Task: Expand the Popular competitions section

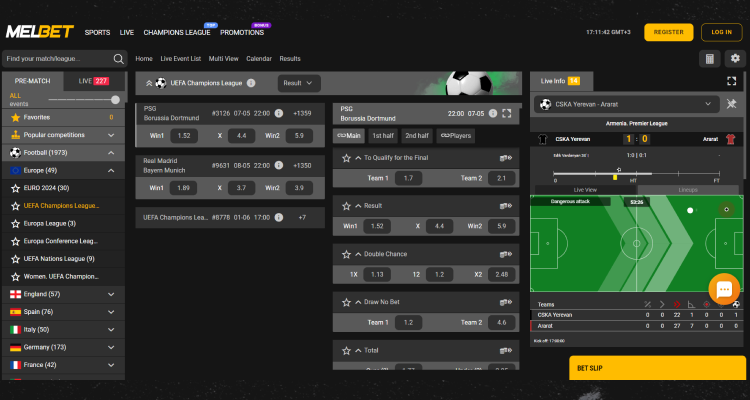Action: pos(111,135)
